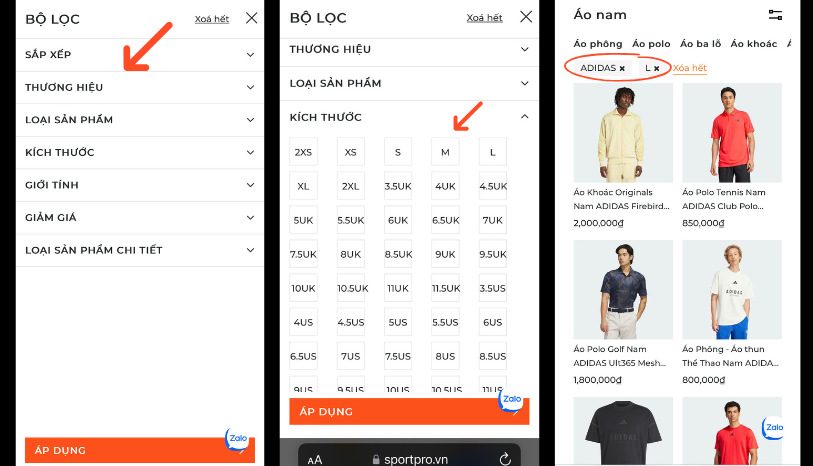Select size 10UK

303,288
